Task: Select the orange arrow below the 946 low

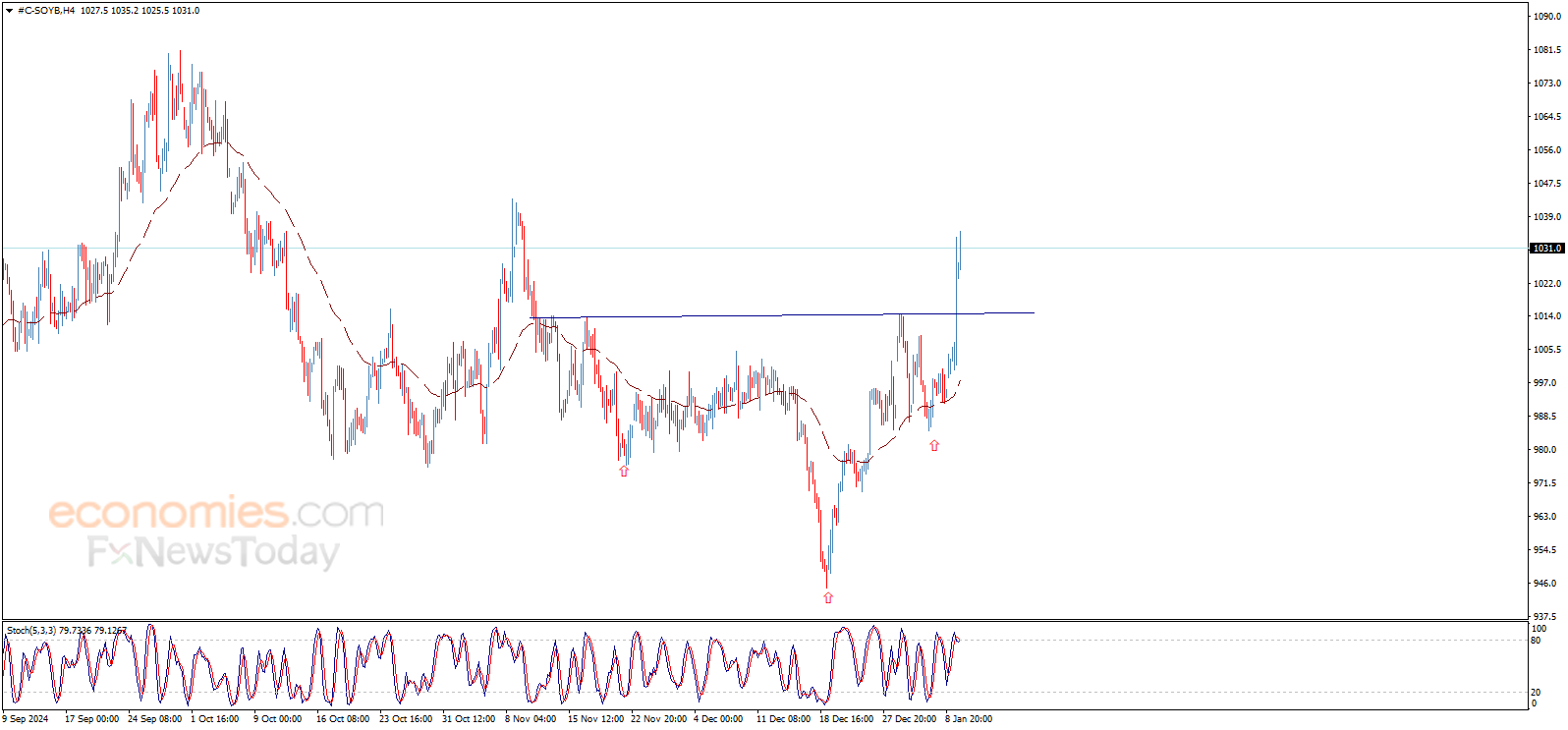Action: click(x=828, y=597)
